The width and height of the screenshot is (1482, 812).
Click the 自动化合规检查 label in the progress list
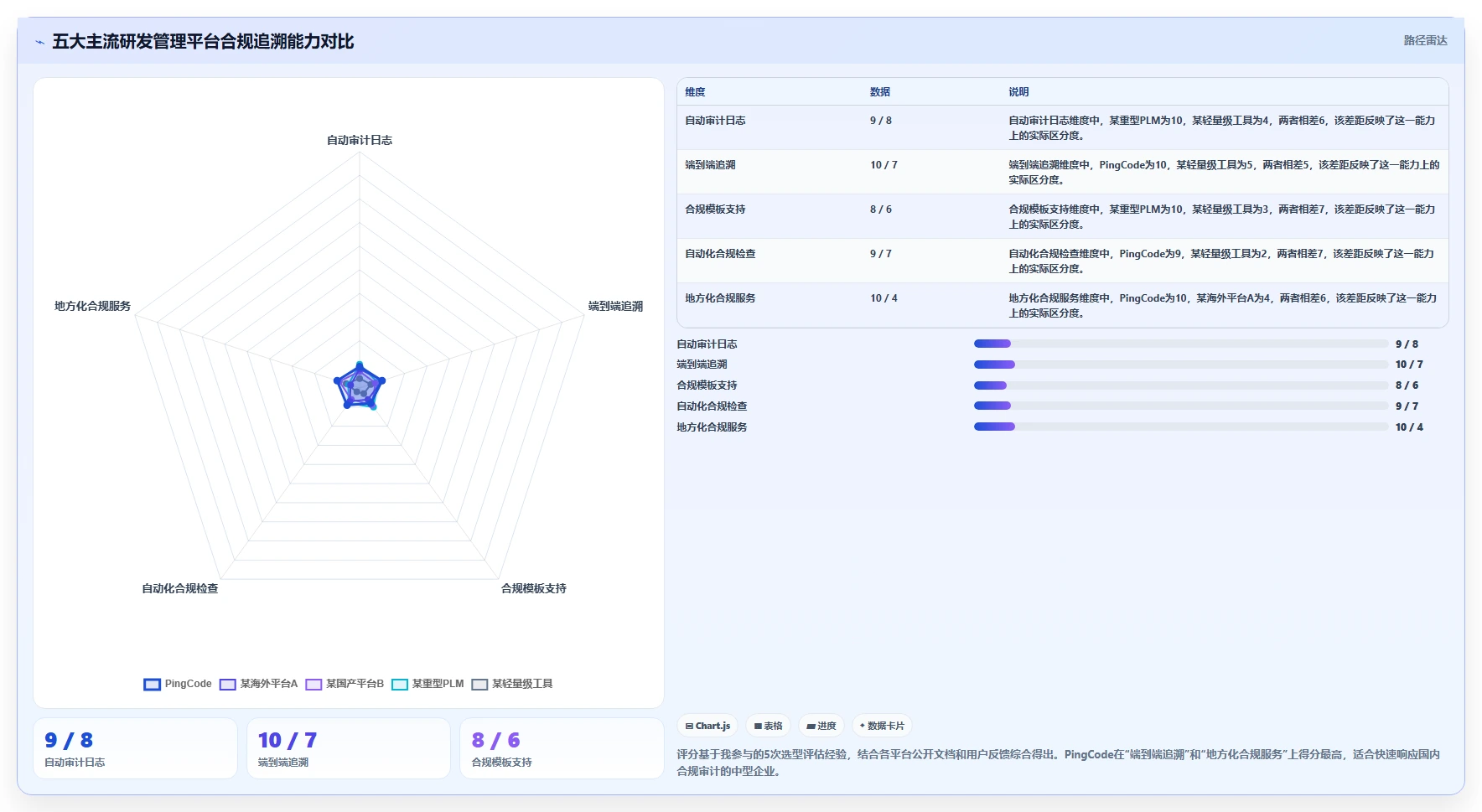point(712,406)
